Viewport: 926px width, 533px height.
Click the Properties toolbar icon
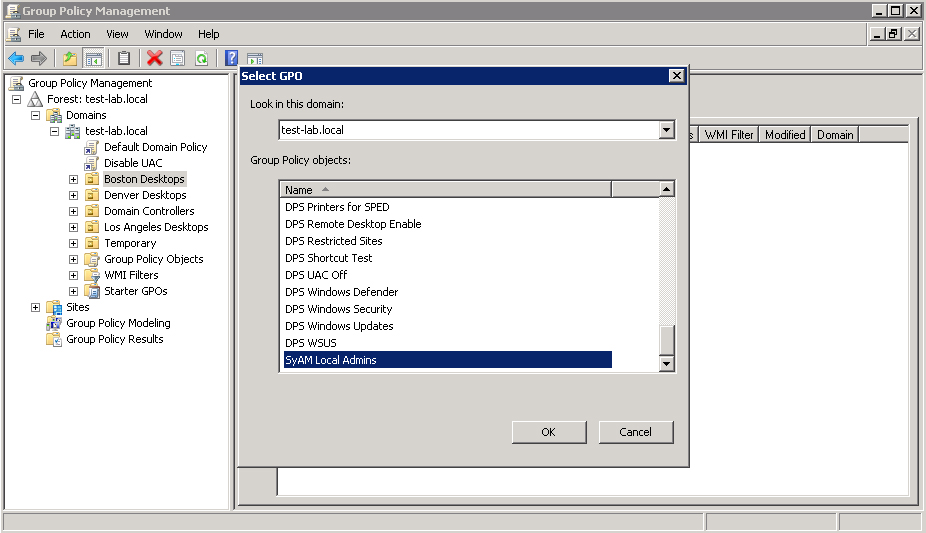coord(178,59)
